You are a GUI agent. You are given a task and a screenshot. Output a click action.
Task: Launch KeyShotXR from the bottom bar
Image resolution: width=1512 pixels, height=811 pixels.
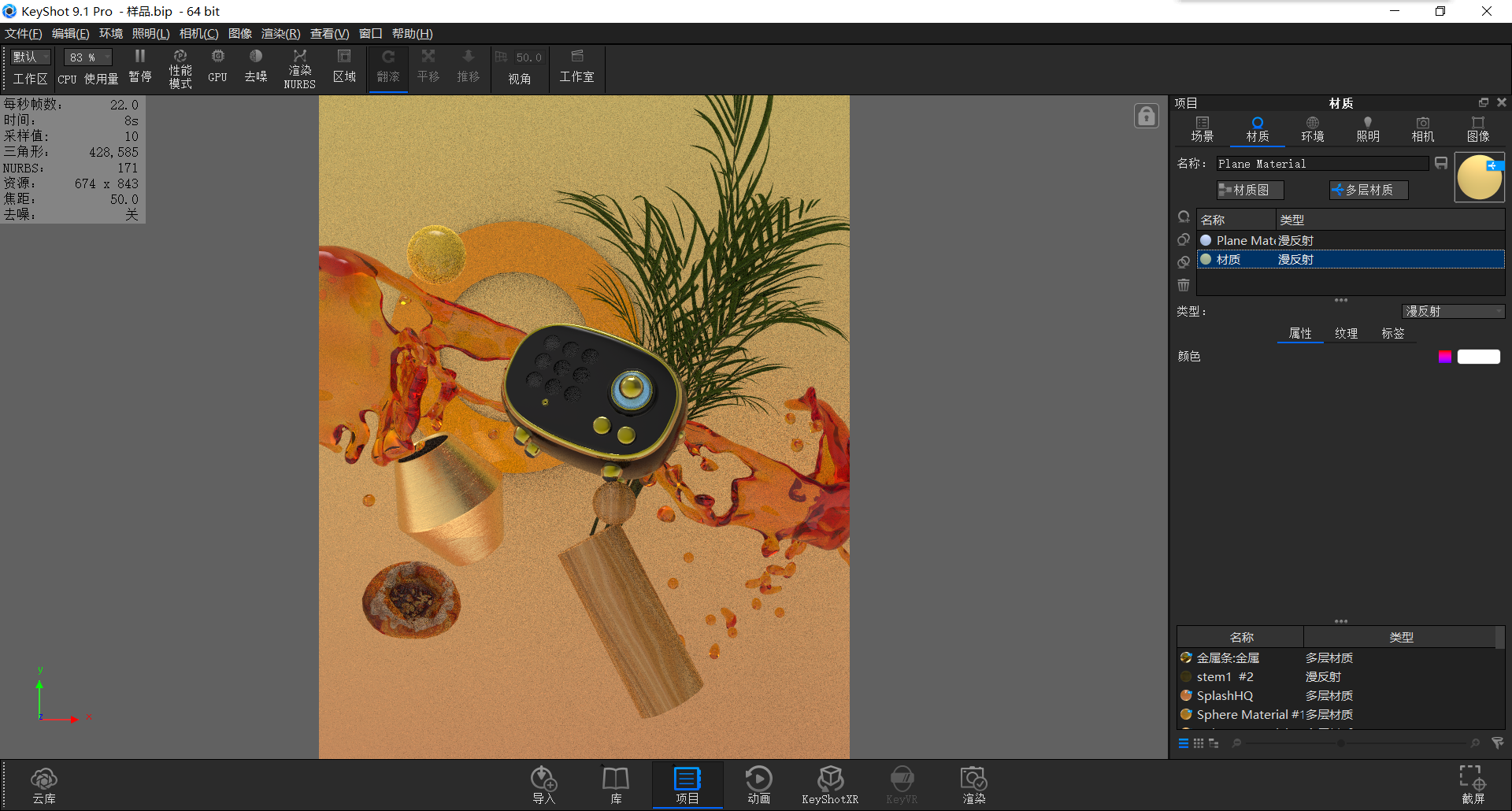click(830, 783)
